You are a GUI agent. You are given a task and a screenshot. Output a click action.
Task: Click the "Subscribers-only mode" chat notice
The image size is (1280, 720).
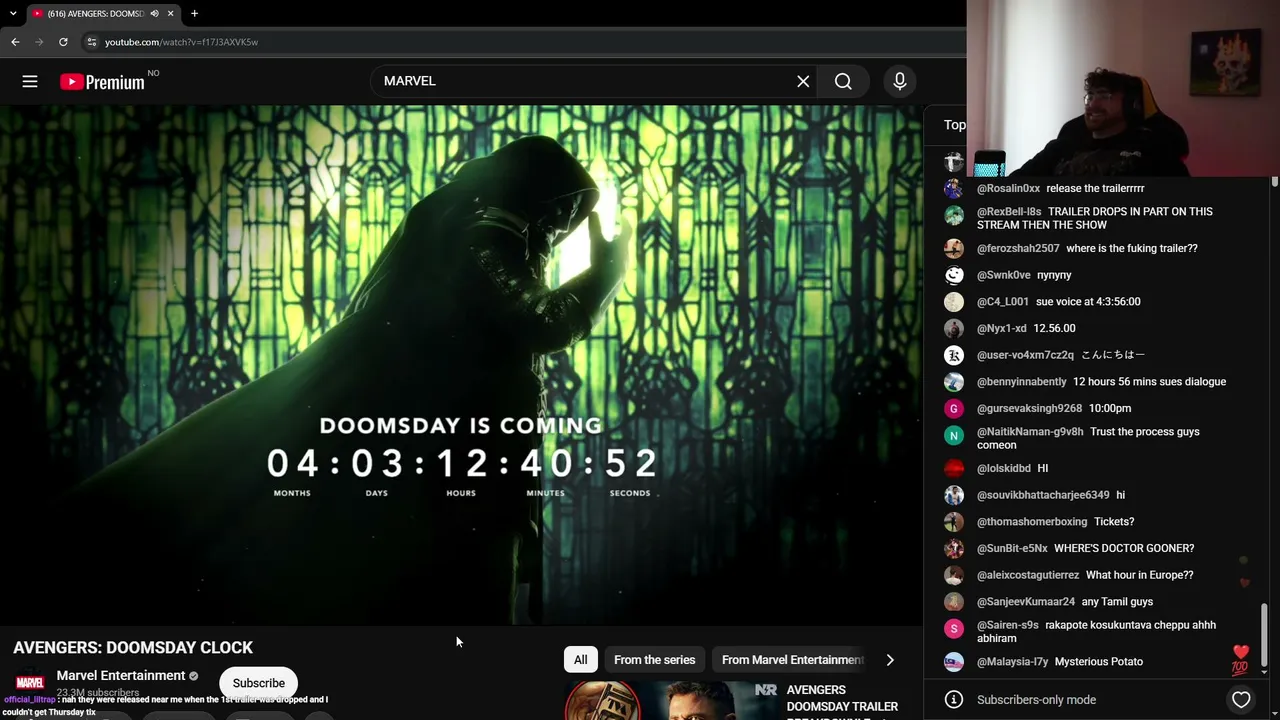click(x=1036, y=700)
